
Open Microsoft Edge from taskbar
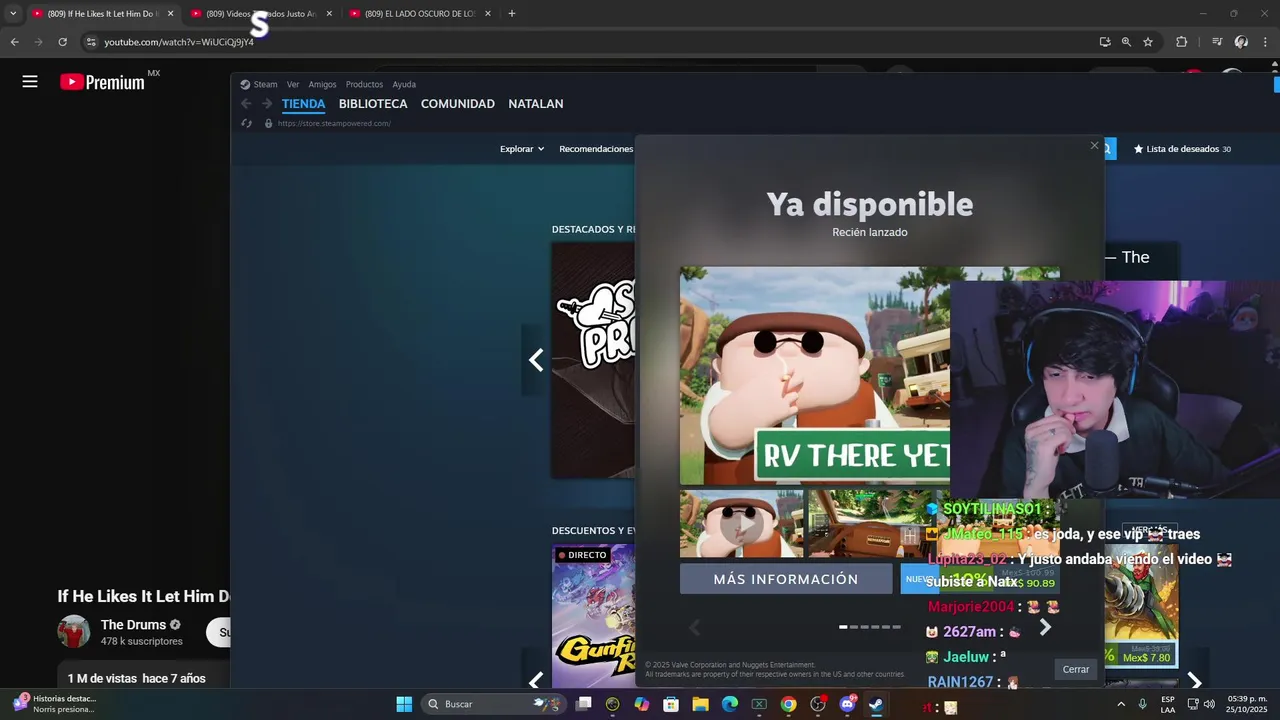(x=730, y=704)
